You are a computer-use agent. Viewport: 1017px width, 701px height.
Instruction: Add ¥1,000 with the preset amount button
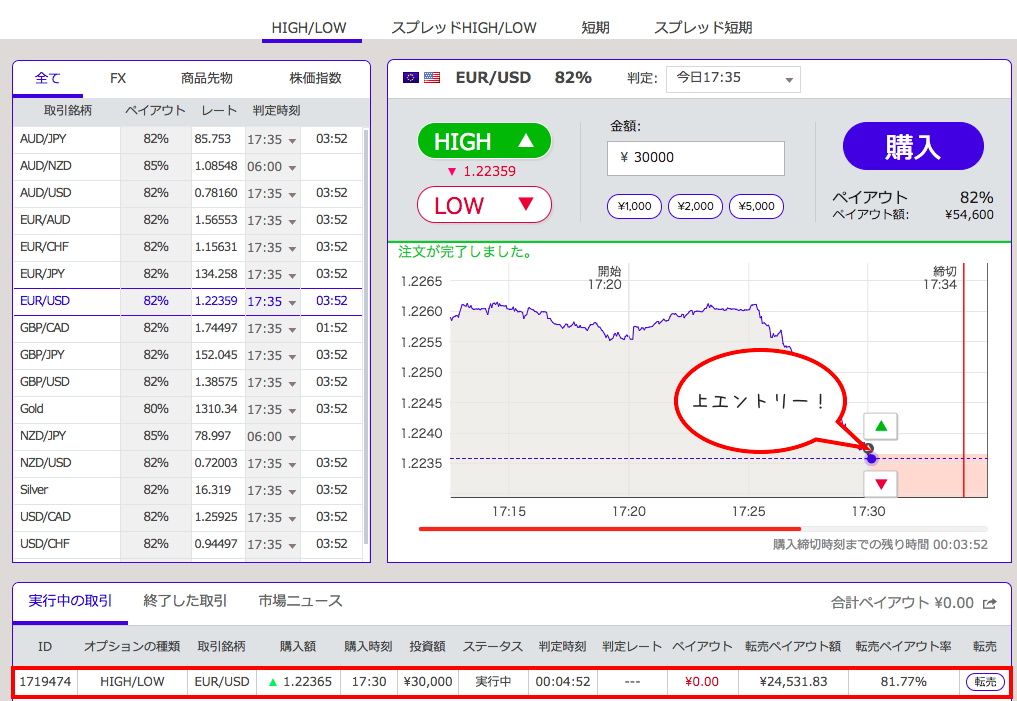tap(634, 207)
